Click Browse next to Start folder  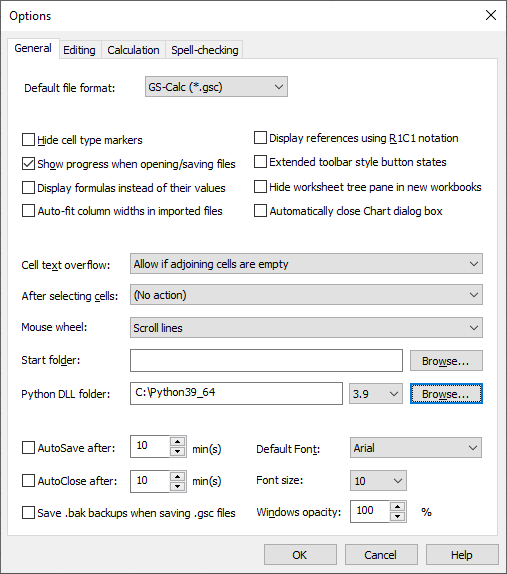click(x=446, y=361)
